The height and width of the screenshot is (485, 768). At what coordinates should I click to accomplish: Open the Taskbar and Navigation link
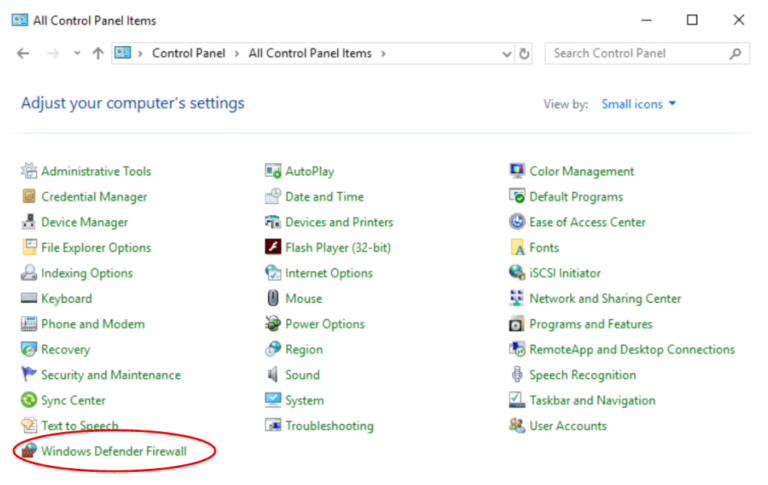(592, 400)
